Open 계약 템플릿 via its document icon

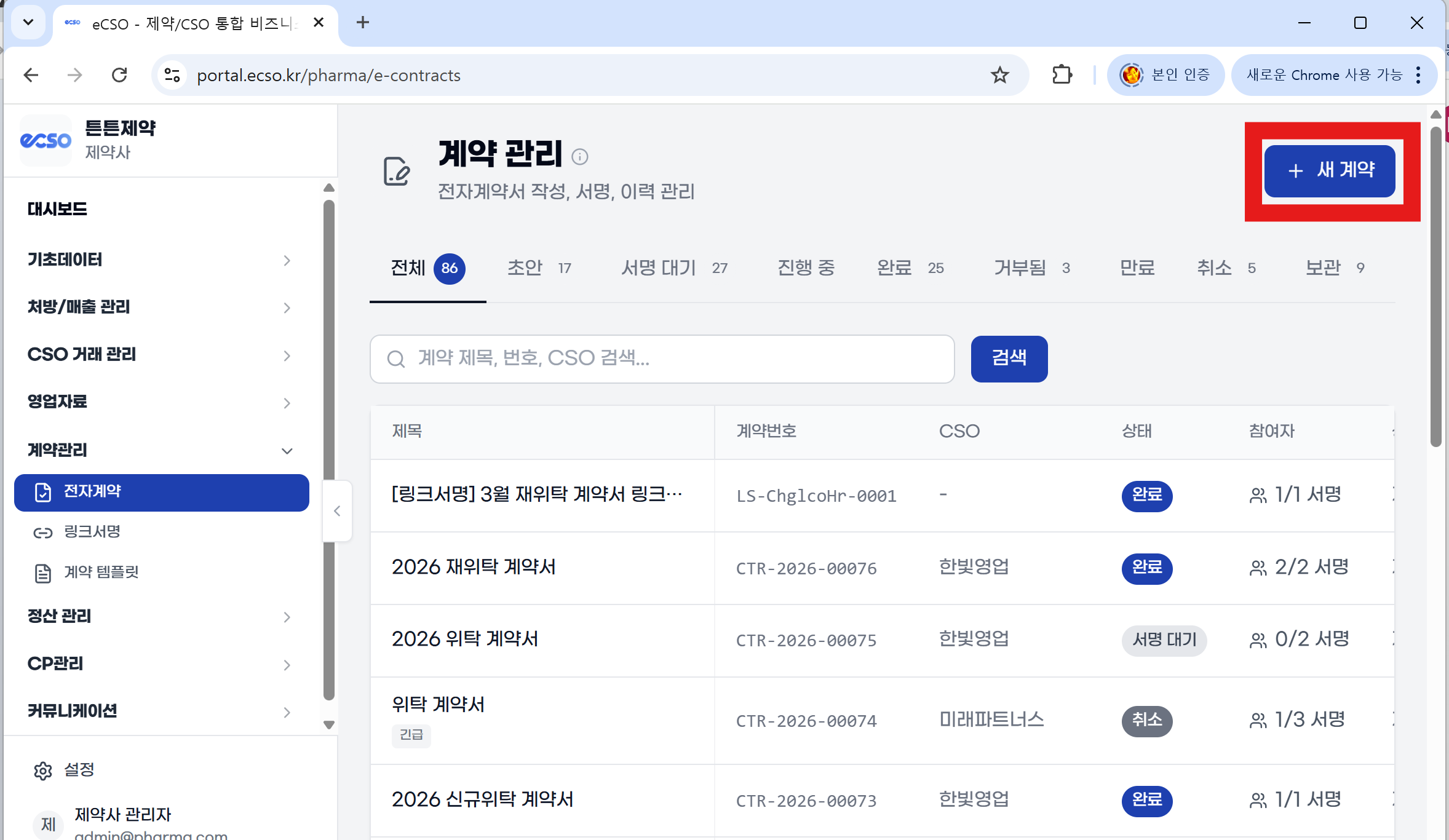(x=42, y=573)
